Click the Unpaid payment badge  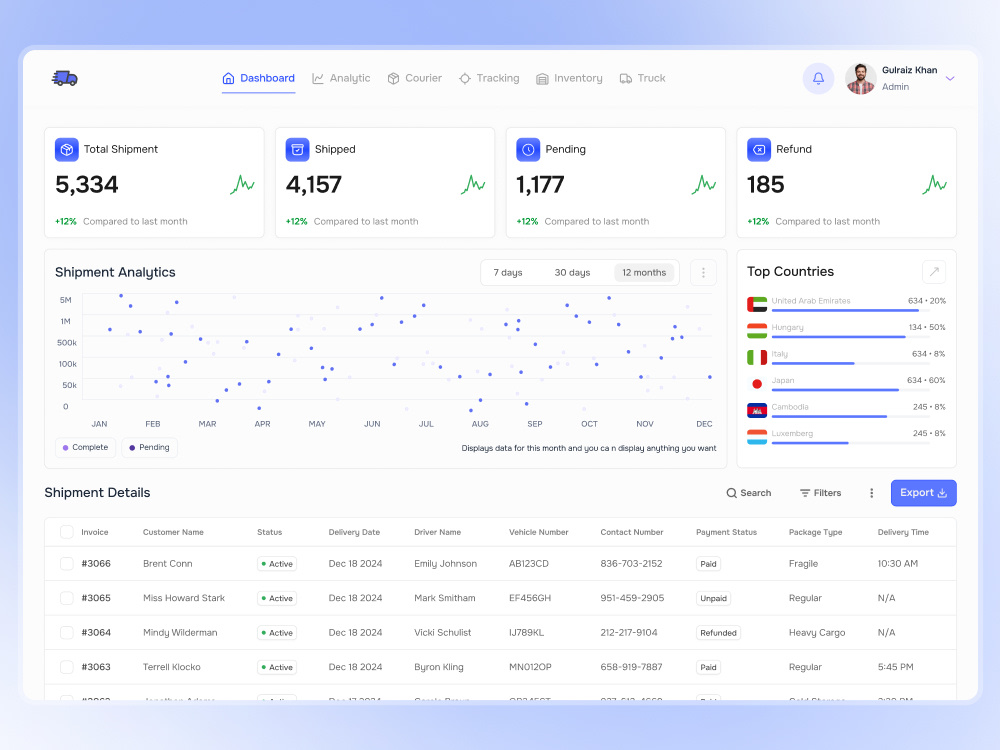coord(713,598)
